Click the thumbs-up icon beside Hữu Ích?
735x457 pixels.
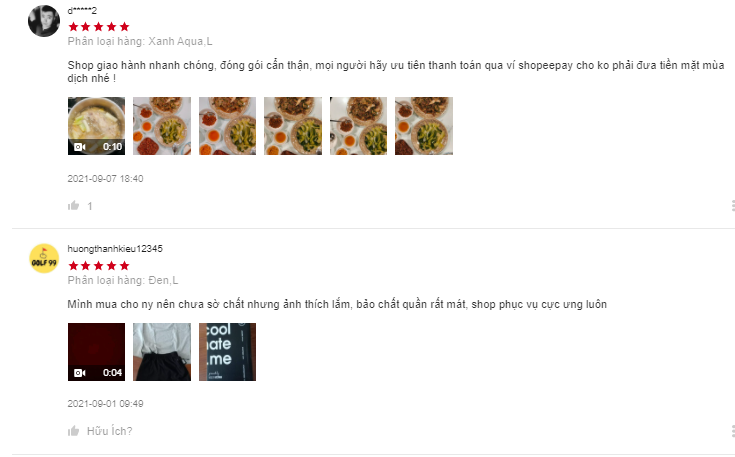pos(74,431)
